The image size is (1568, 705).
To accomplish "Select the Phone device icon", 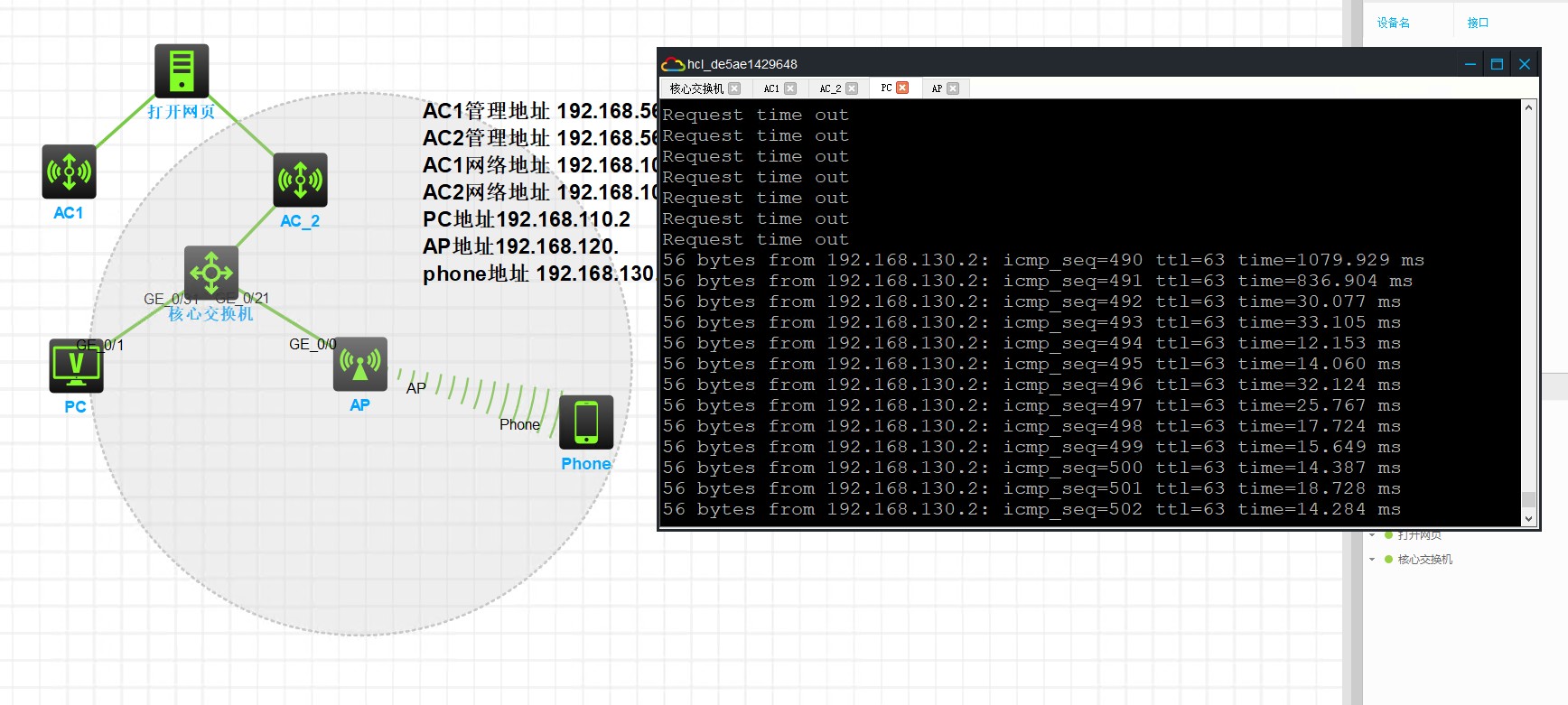I will click(x=586, y=422).
